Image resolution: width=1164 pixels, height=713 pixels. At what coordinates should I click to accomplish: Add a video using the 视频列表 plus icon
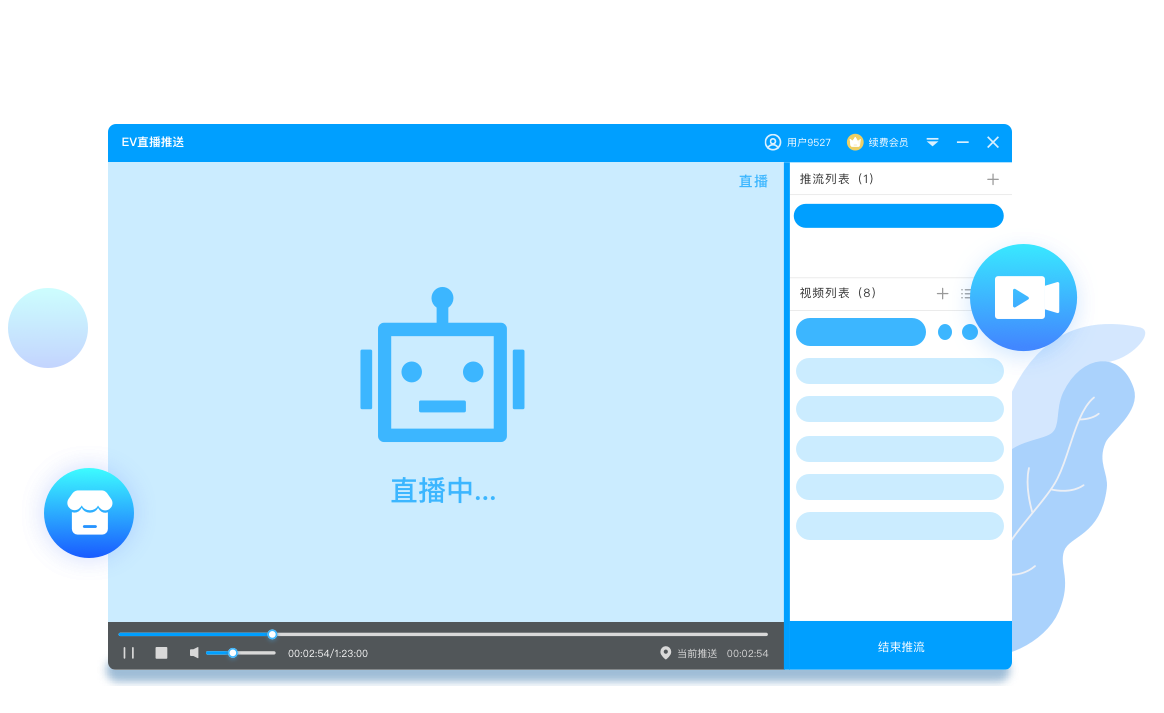942,293
